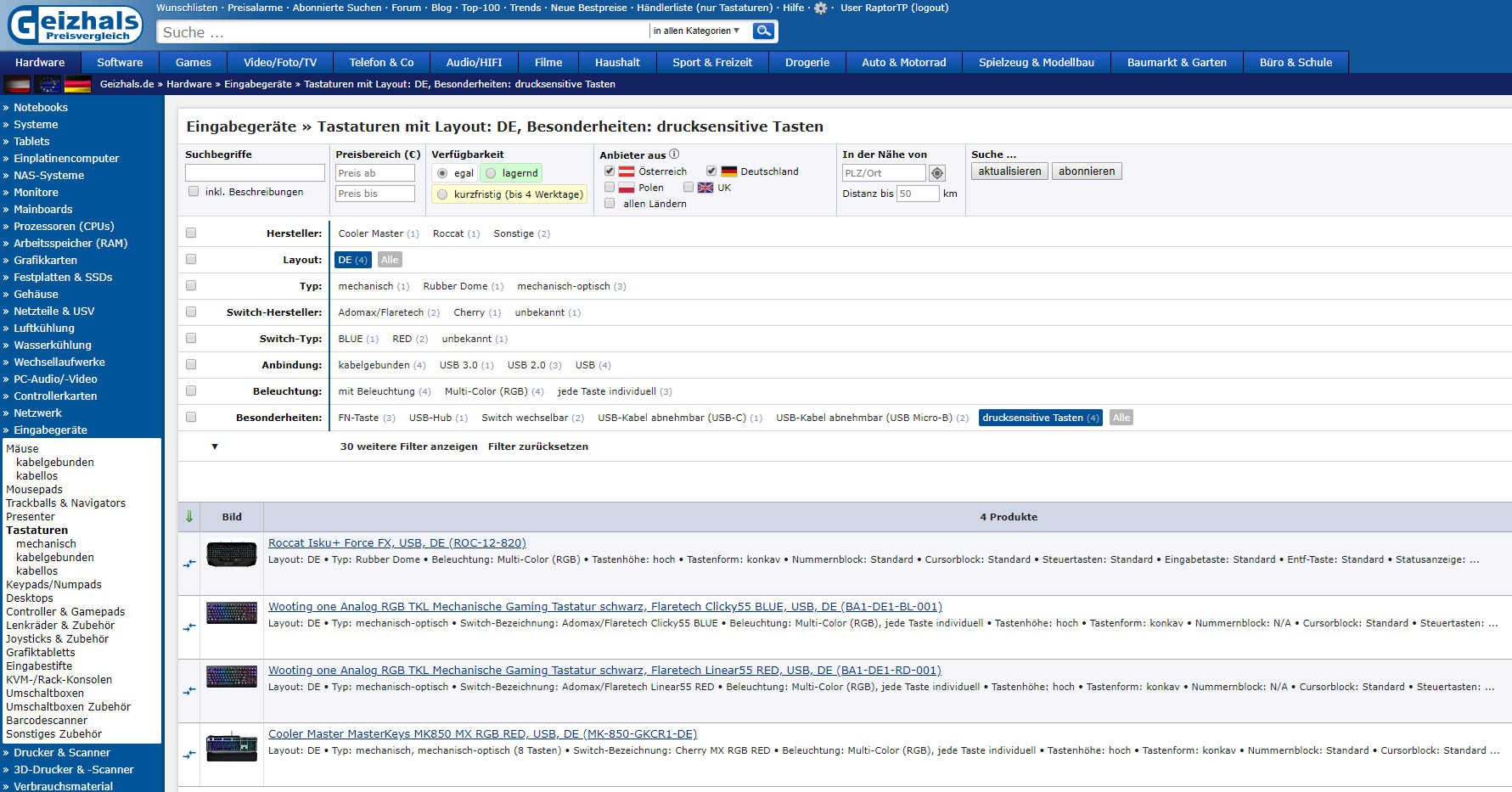Viewport: 1512px width, 792px height.
Task: Remove the drucksensitive Tasten selected filter
Action: [1040, 418]
